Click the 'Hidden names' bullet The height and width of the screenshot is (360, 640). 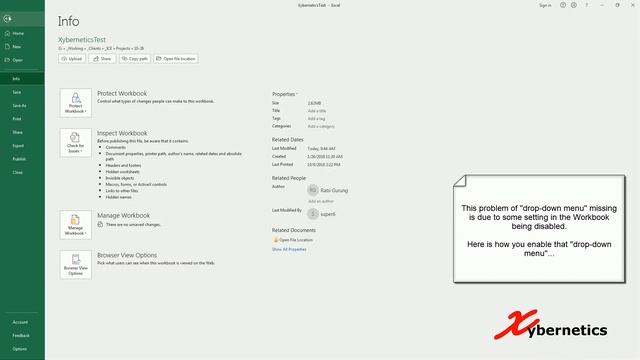pos(118,197)
